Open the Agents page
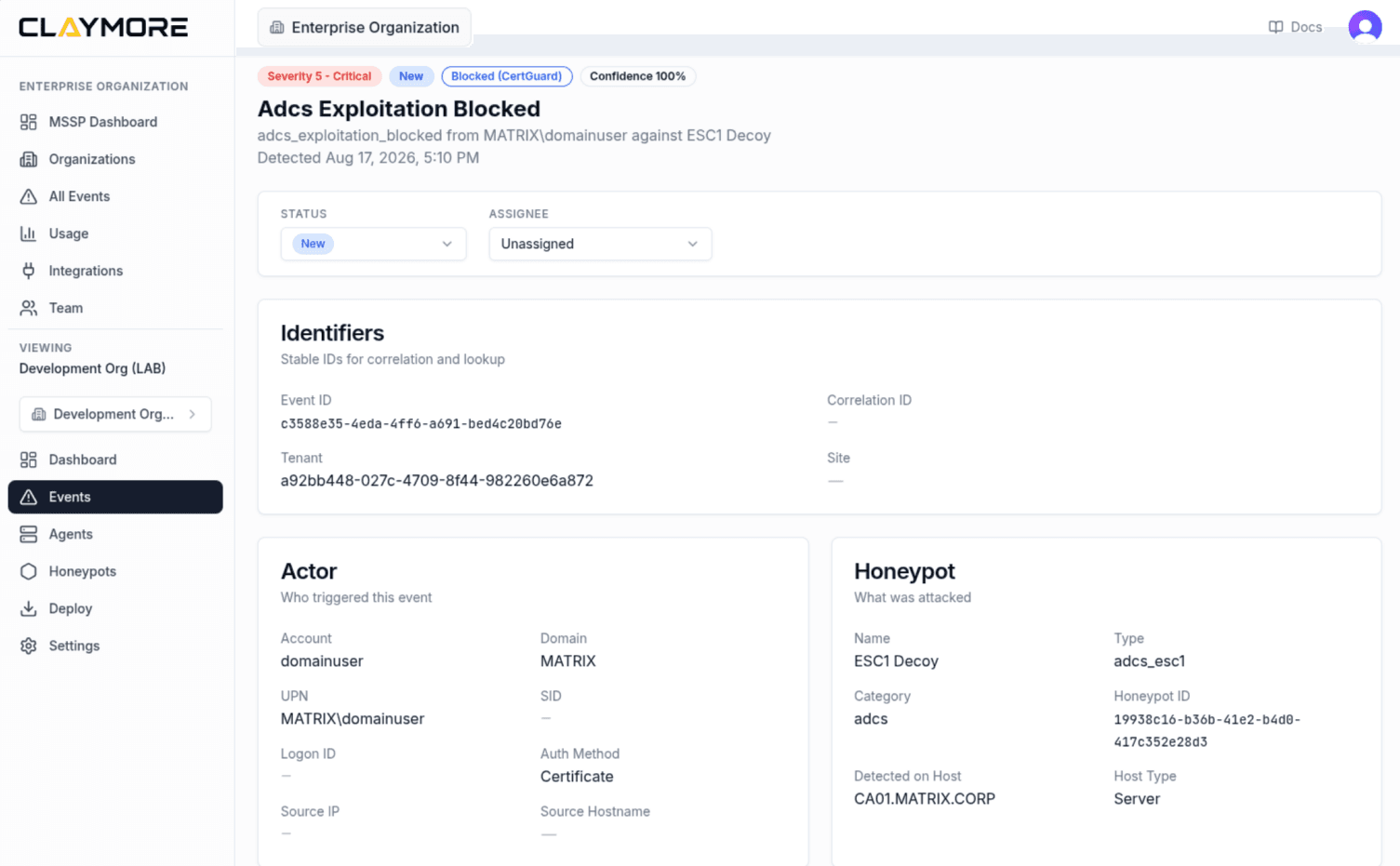The image size is (1400, 866). (115, 534)
